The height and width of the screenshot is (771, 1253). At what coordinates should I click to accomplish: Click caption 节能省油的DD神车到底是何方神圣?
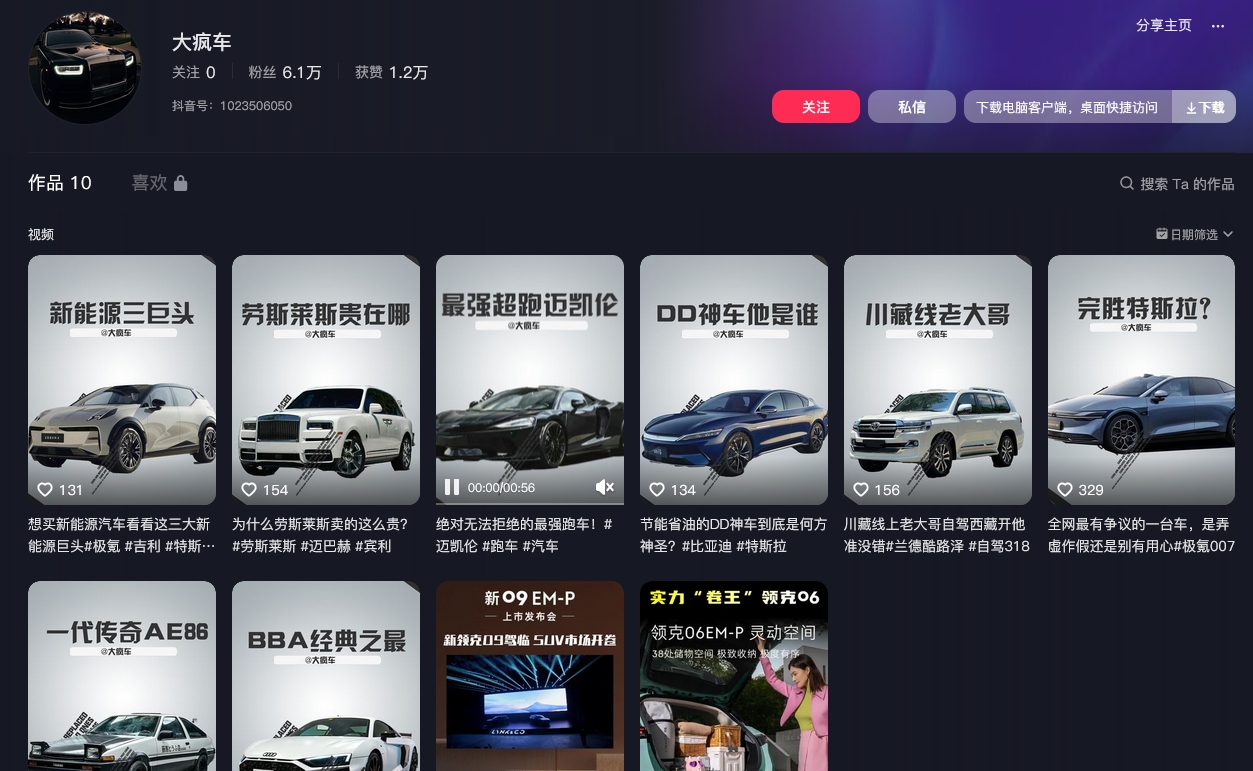[733, 535]
